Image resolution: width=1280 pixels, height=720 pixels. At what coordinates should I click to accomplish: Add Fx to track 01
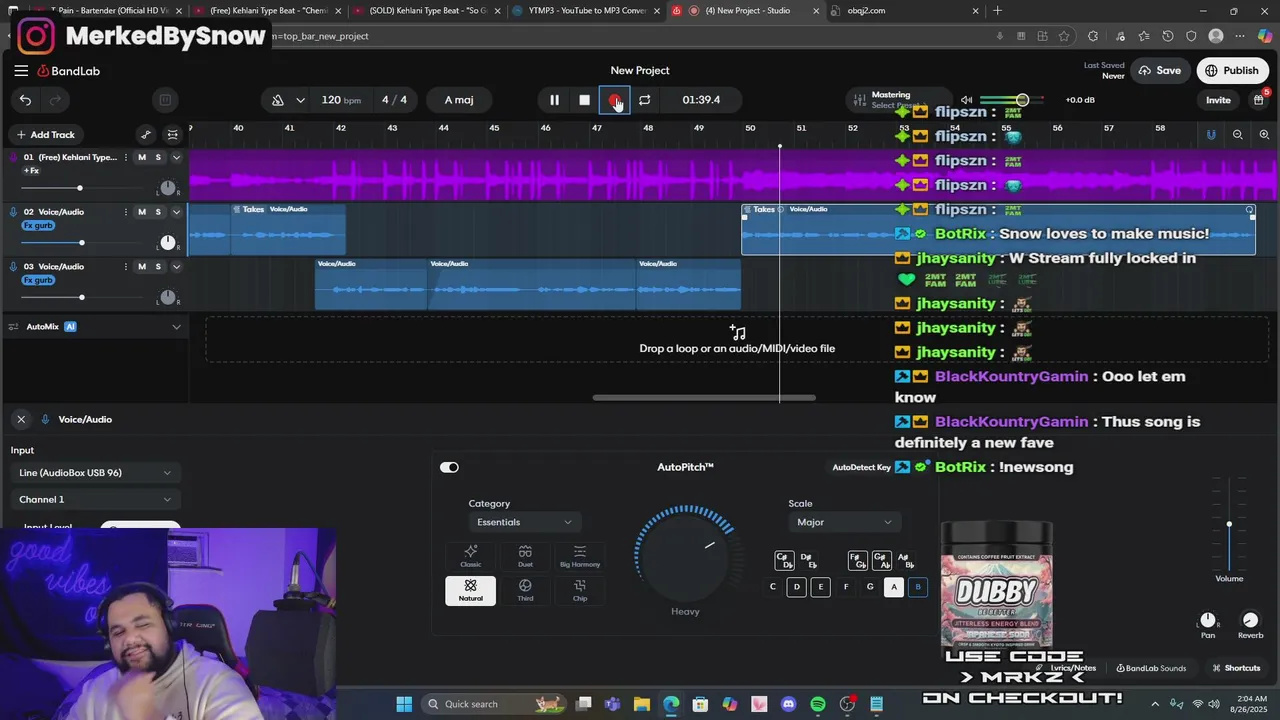31,171
